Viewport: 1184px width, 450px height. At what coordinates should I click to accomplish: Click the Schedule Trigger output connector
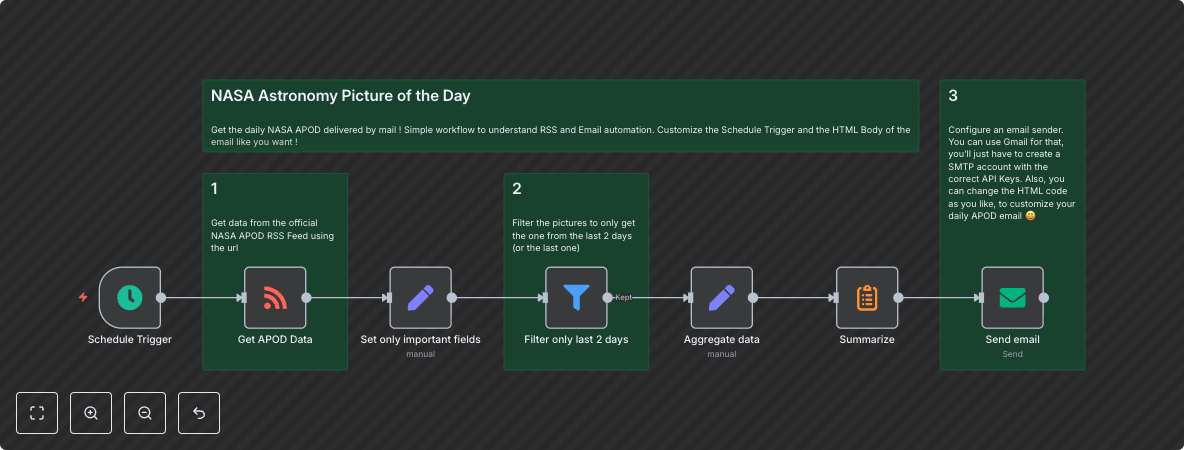click(161, 297)
